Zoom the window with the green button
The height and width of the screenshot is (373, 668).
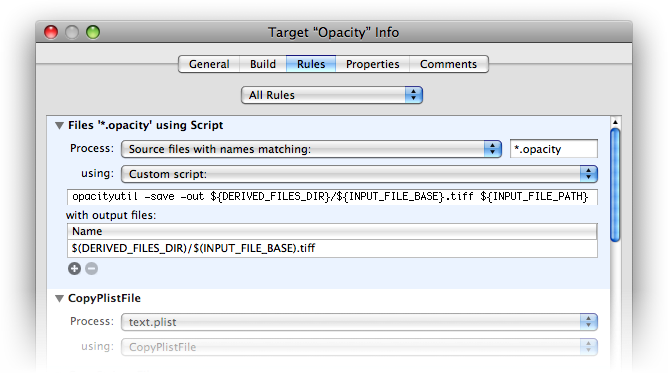(93, 32)
